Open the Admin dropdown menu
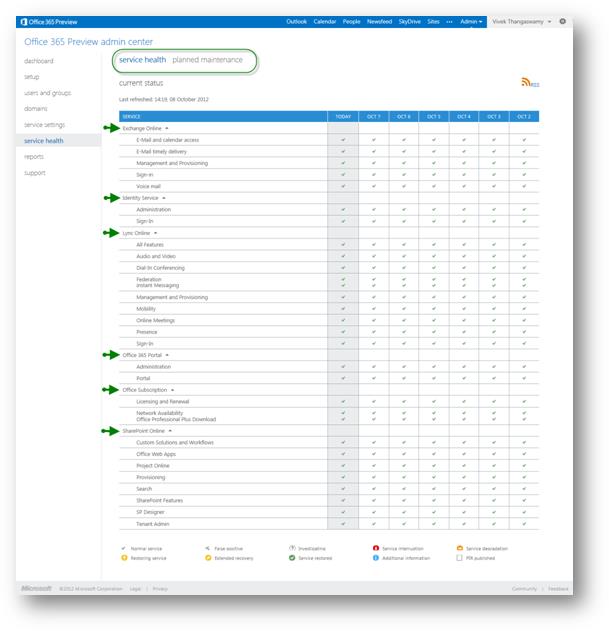 coord(471,21)
